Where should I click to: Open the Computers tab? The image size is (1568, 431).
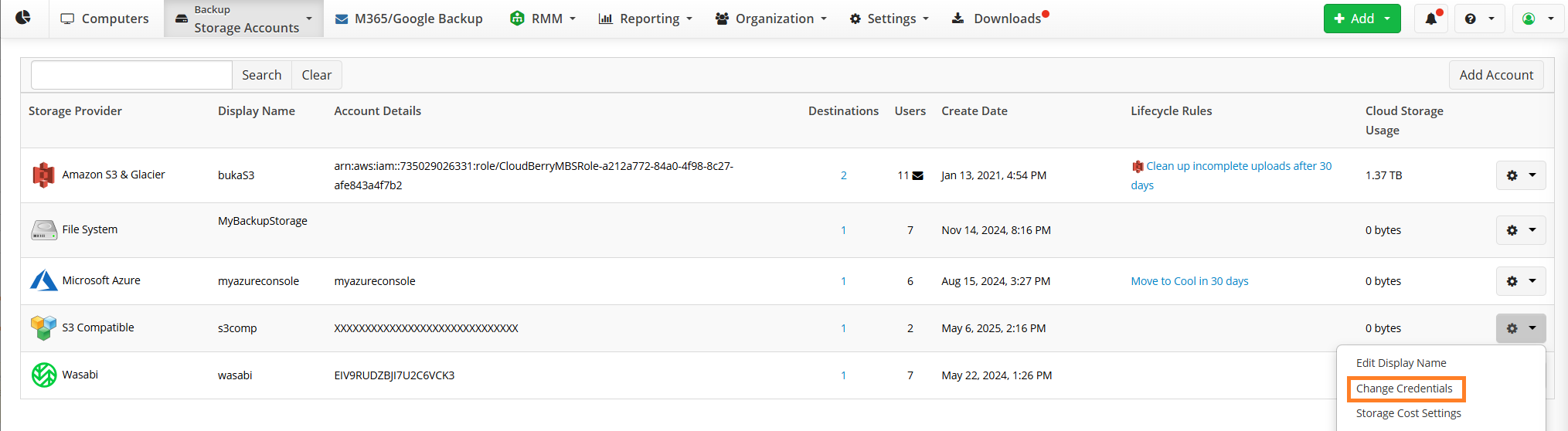click(105, 19)
